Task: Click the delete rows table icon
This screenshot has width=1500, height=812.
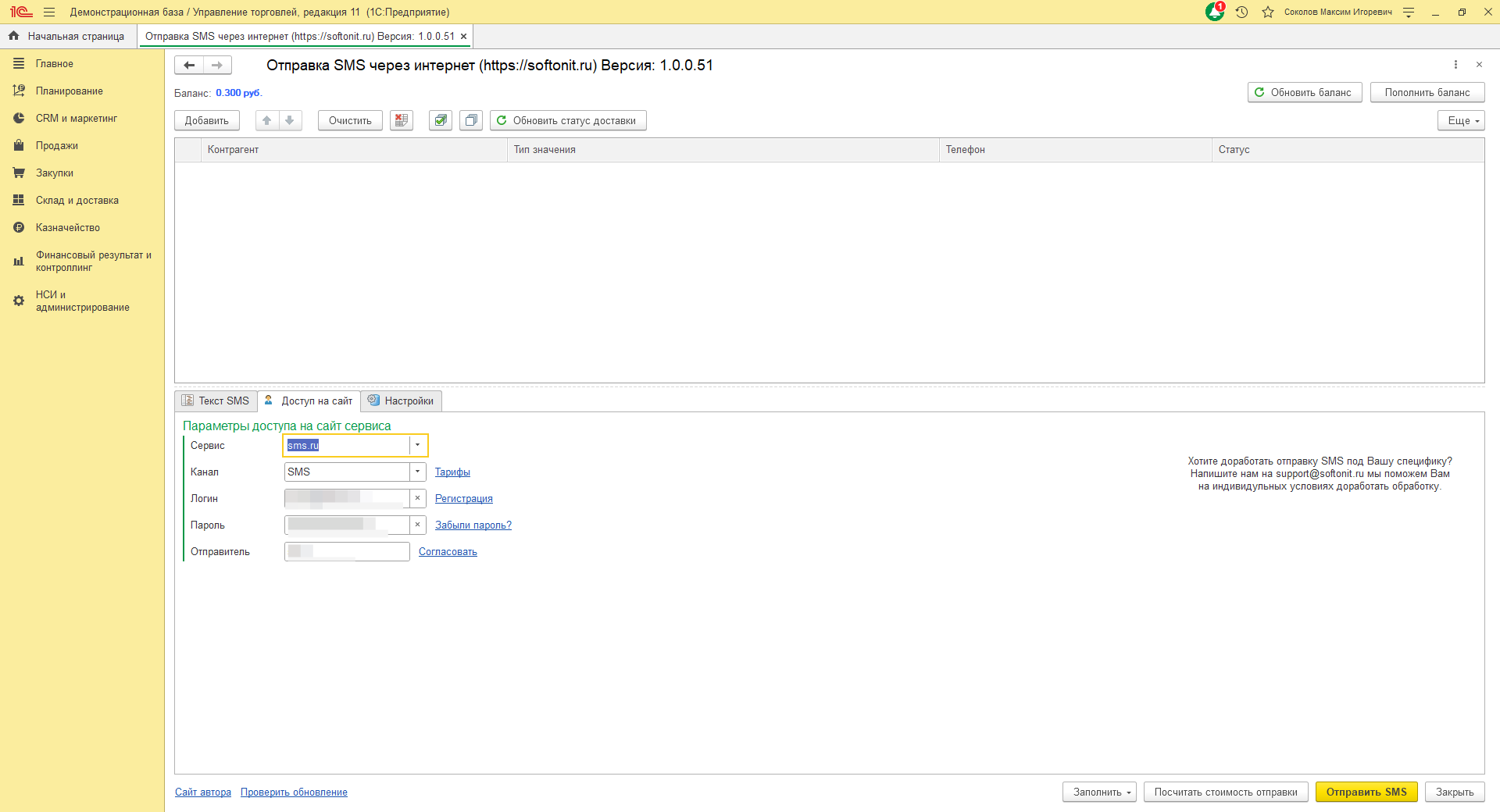Action: pyautogui.click(x=402, y=120)
